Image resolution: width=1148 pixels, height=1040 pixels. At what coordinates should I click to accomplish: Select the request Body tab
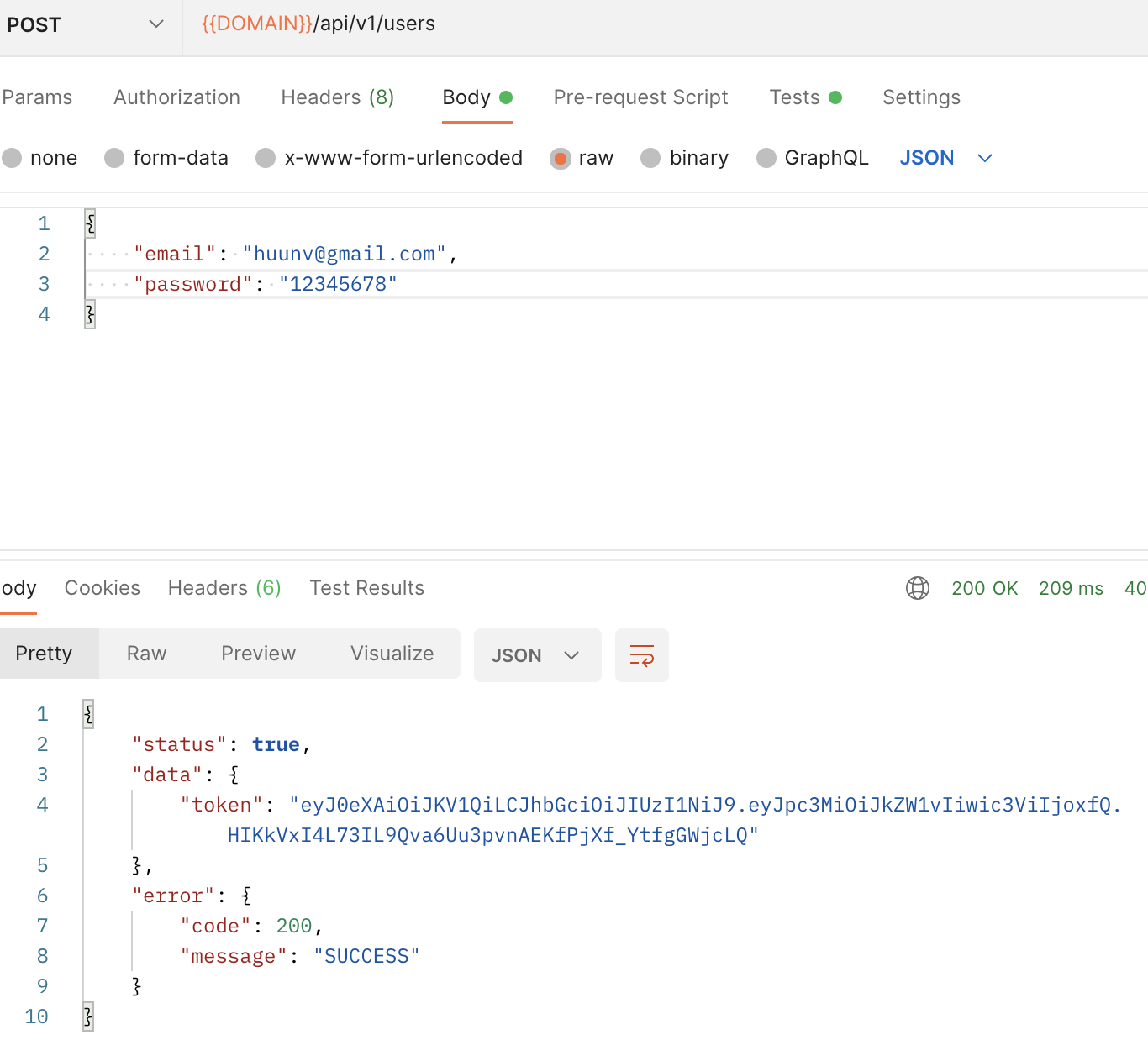point(477,97)
